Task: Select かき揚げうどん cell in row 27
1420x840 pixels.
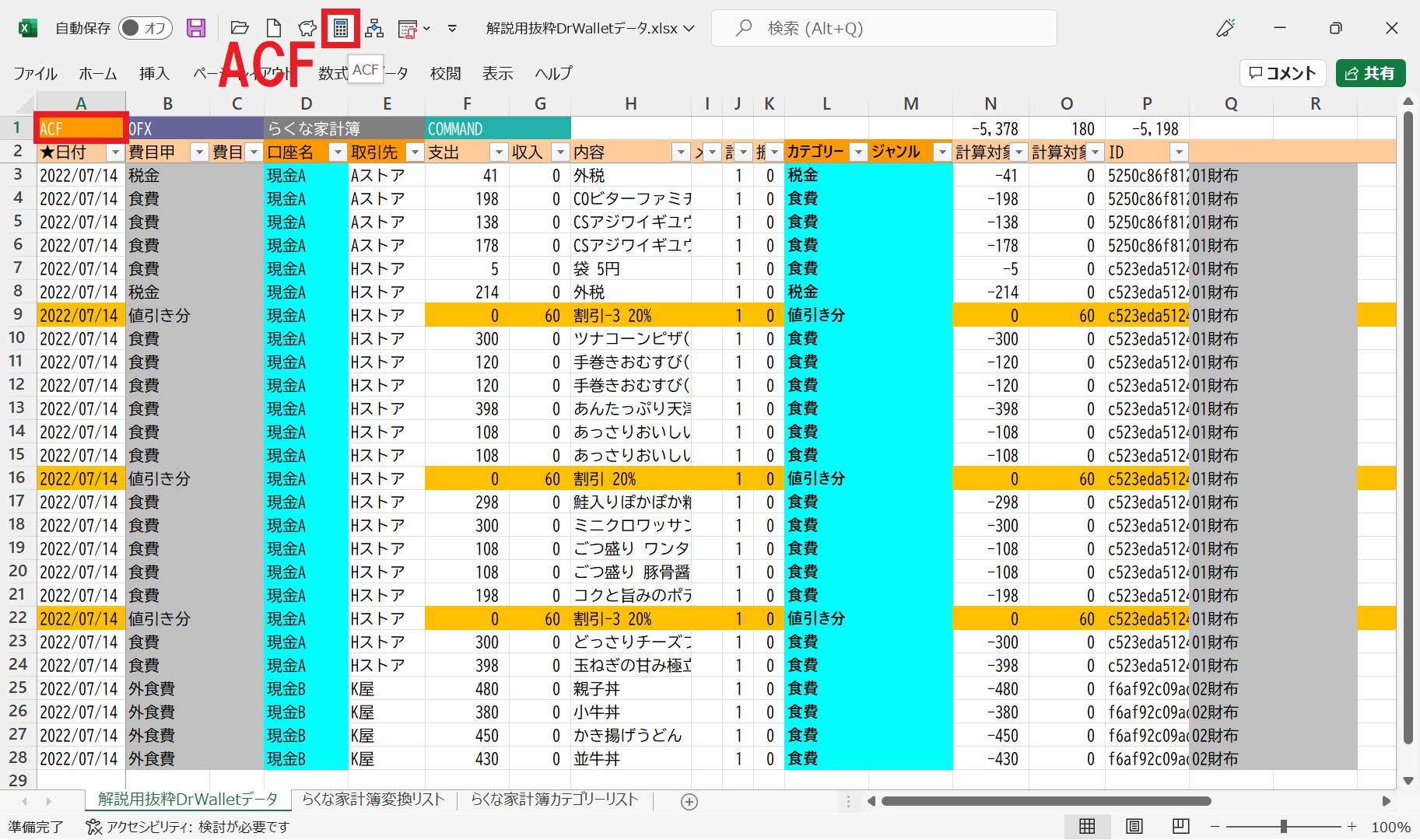Action: click(631, 735)
